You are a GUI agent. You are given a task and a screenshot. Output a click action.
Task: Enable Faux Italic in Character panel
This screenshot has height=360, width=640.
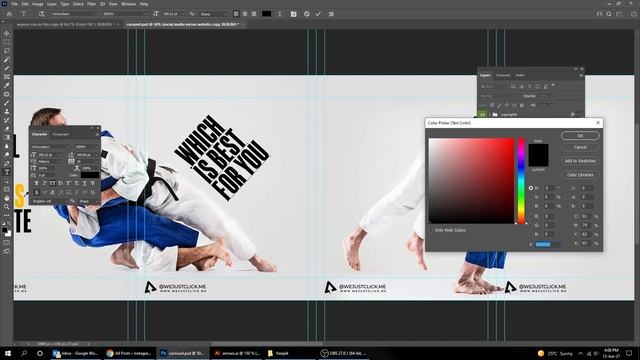[44, 183]
